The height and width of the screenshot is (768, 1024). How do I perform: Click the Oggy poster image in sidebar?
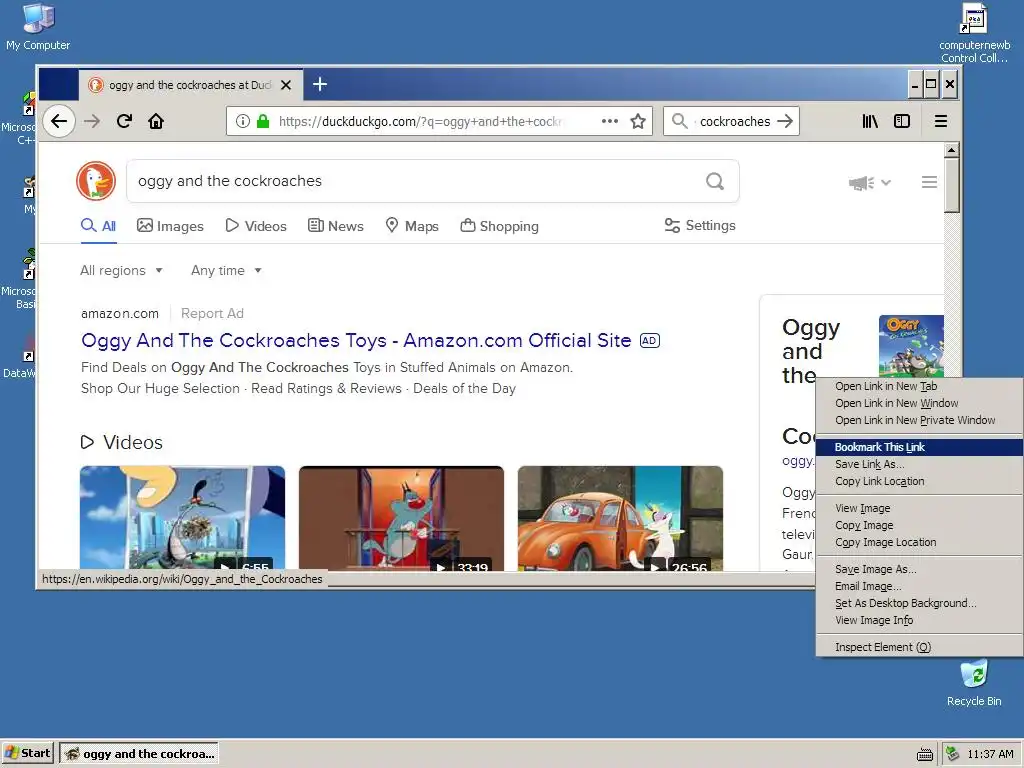tap(911, 346)
